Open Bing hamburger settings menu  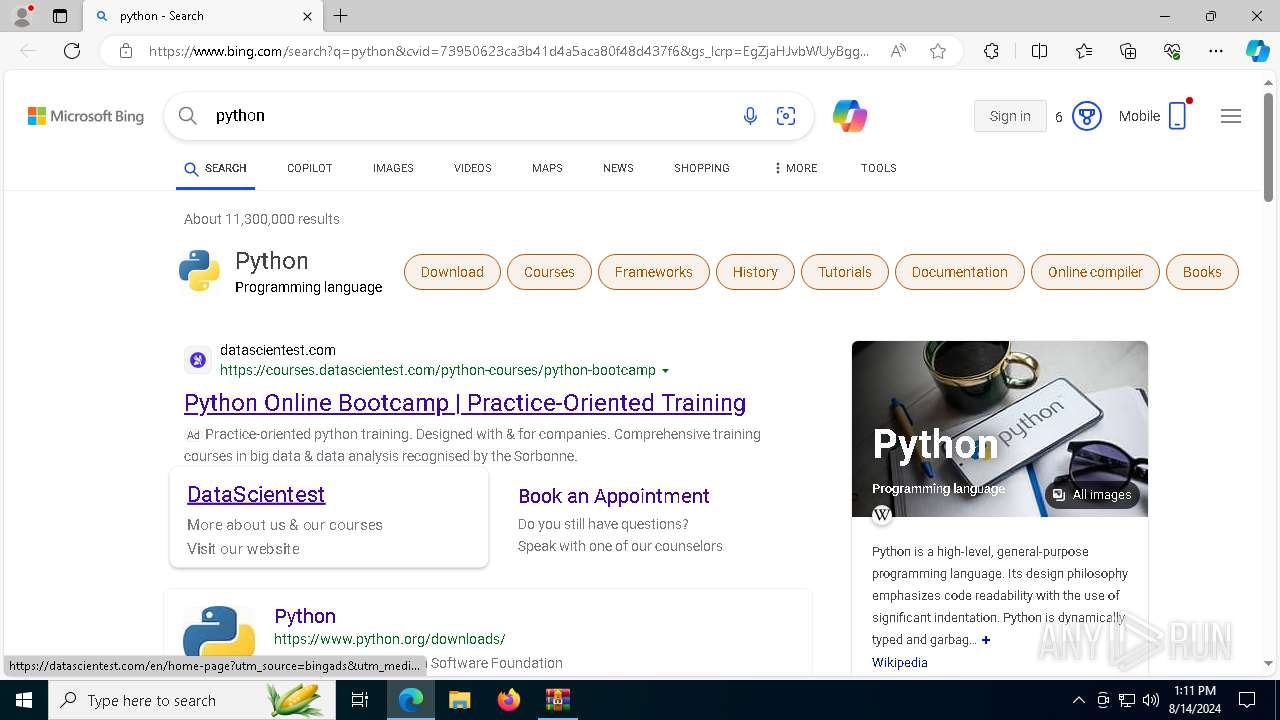(1231, 116)
